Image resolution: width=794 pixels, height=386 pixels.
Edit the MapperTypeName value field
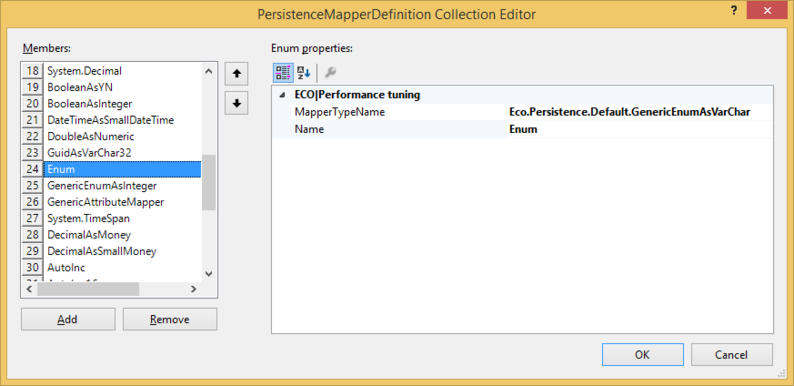click(x=640, y=112)
